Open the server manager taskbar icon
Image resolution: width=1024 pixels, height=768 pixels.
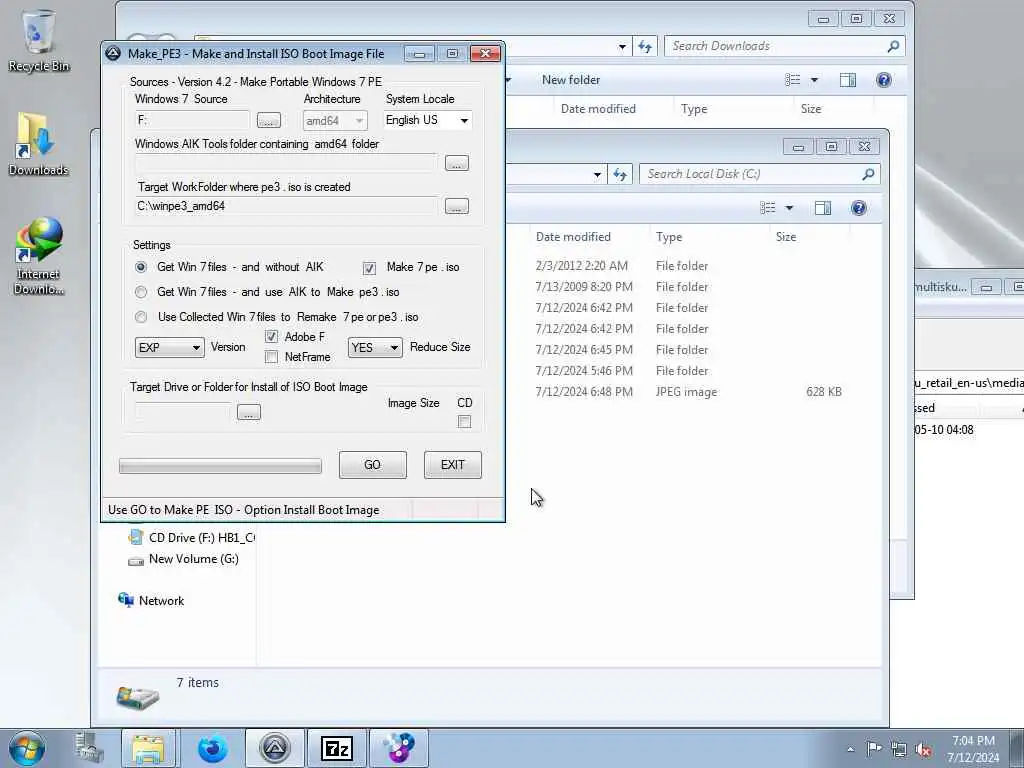click(88, 748)
